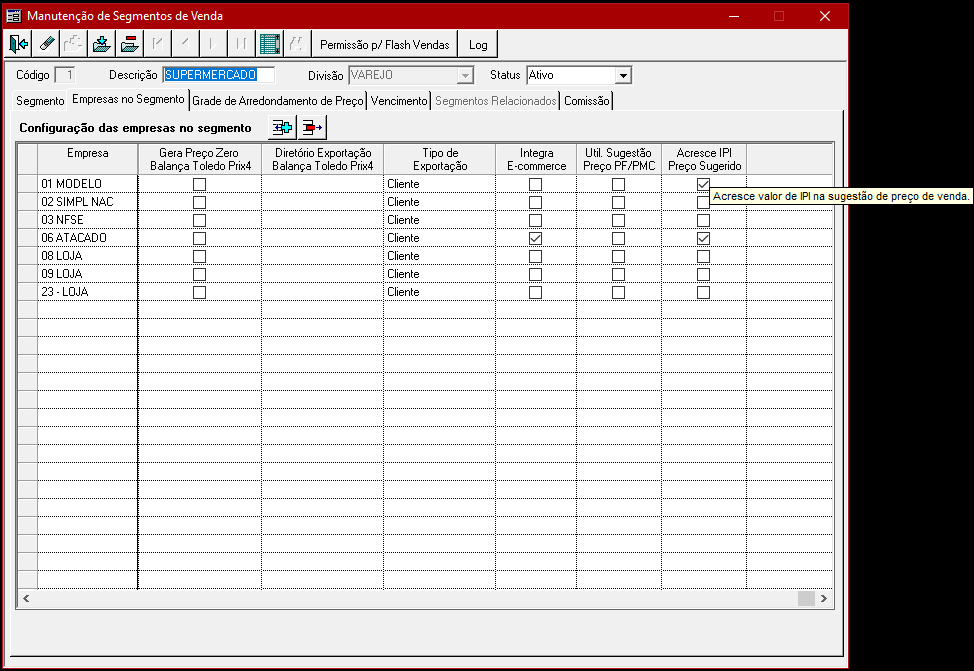The height and width of the screenshot is (671, 974).
Task: Click the save folder icon with down arrow
Action: point(101,44)
